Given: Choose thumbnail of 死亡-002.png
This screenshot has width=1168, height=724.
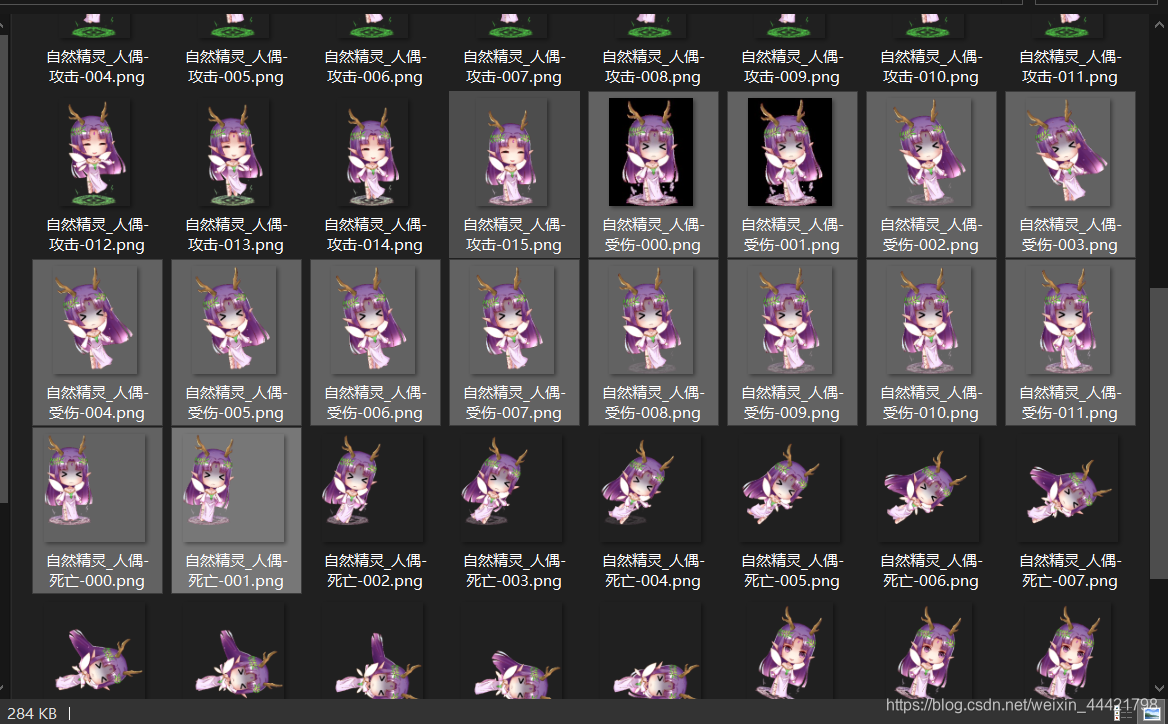Looking at the screenshot, I should coord(373,489).
